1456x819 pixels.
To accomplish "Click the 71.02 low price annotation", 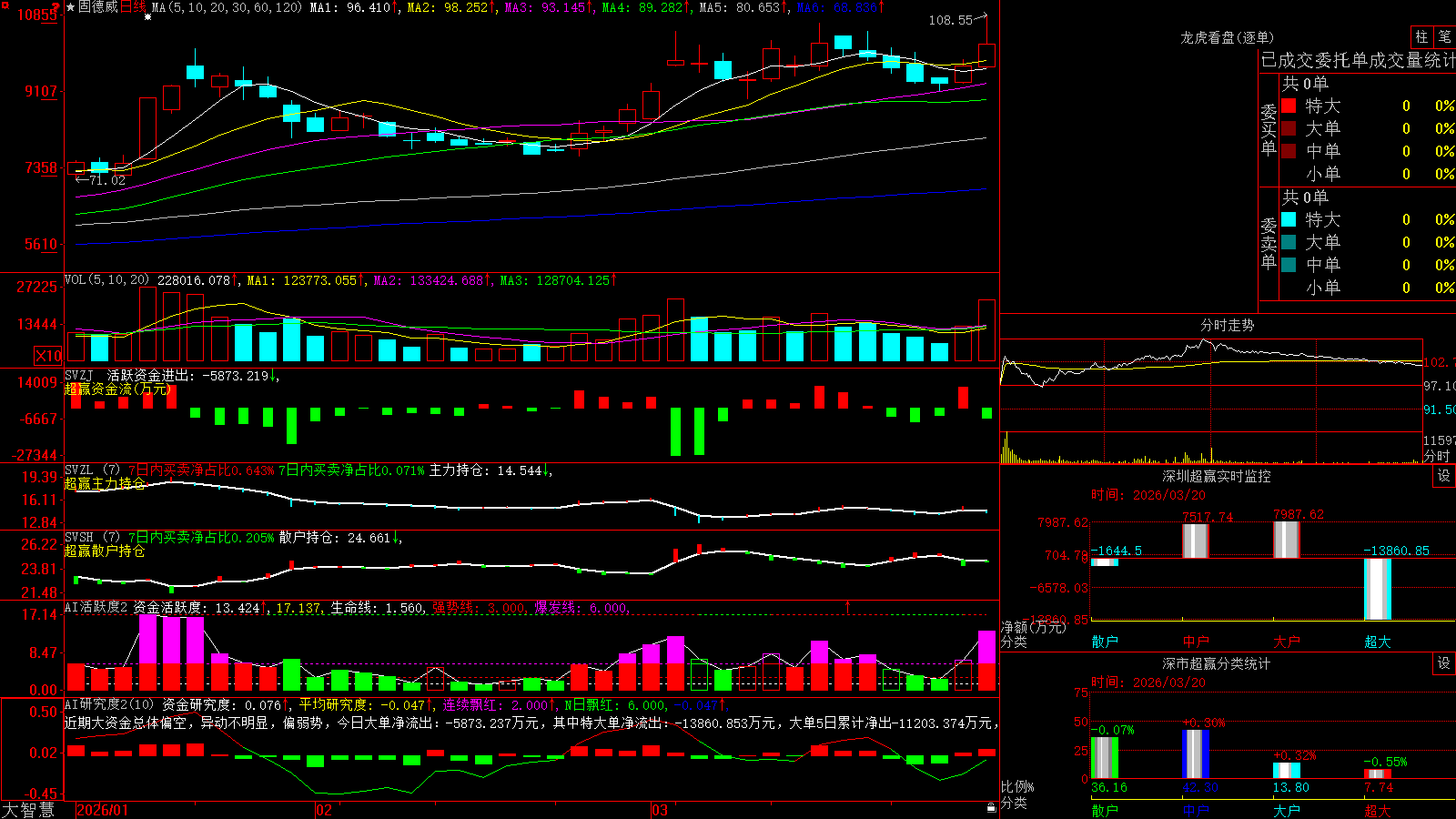I will tap(107, 180).
